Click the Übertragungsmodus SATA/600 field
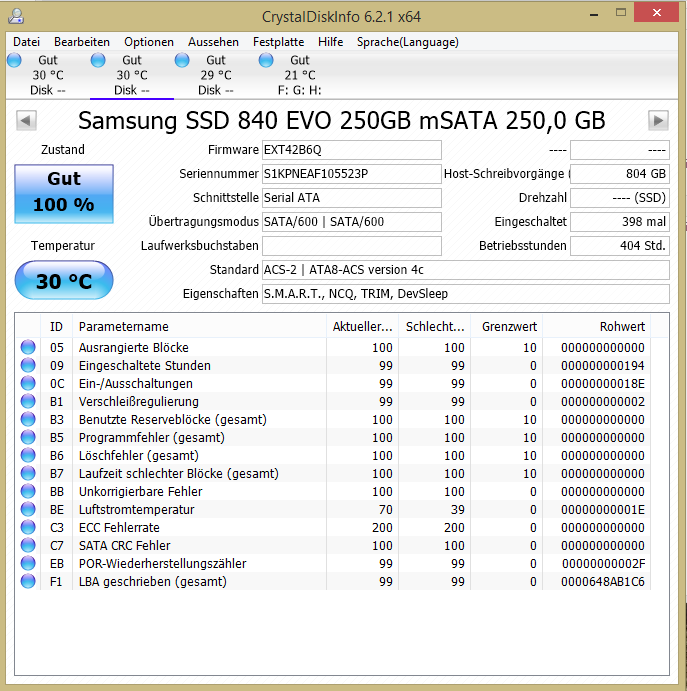 pos(352,222)
